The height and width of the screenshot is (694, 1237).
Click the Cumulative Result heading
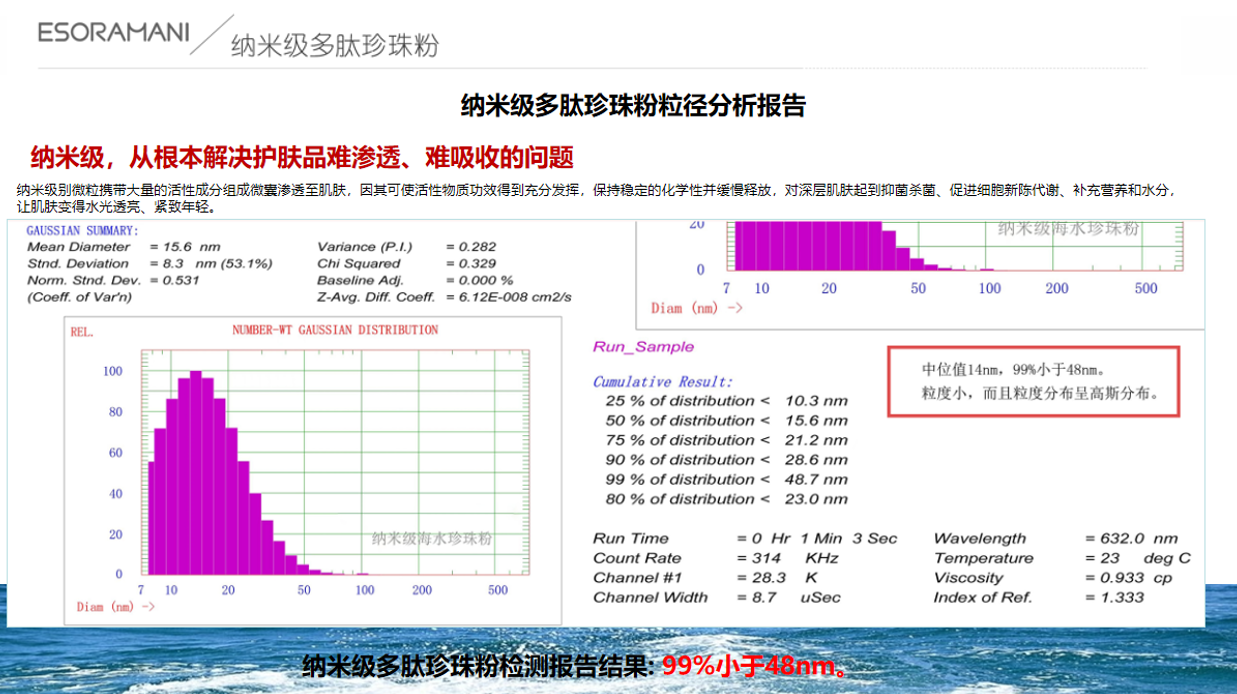(662, 381)
